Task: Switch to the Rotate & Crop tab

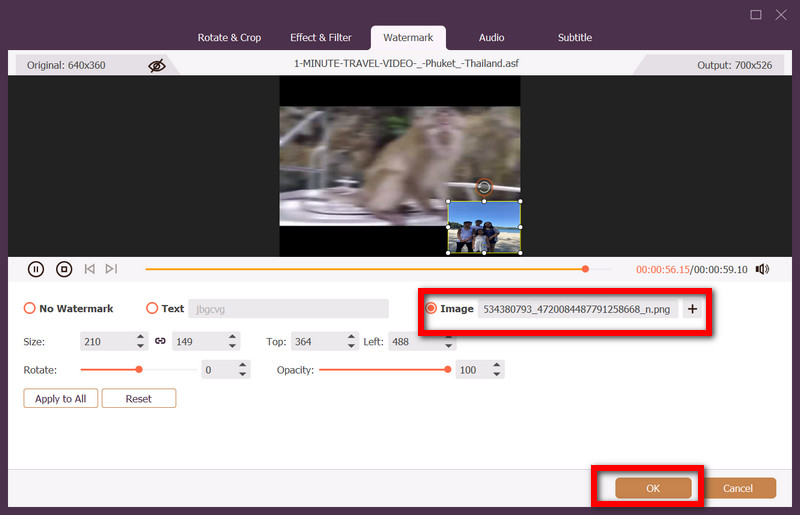Action: point(230,38)
